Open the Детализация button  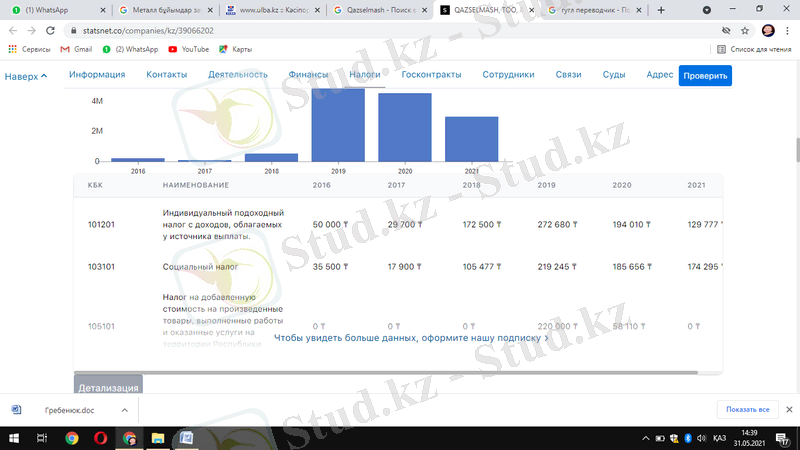pos(108,386)
